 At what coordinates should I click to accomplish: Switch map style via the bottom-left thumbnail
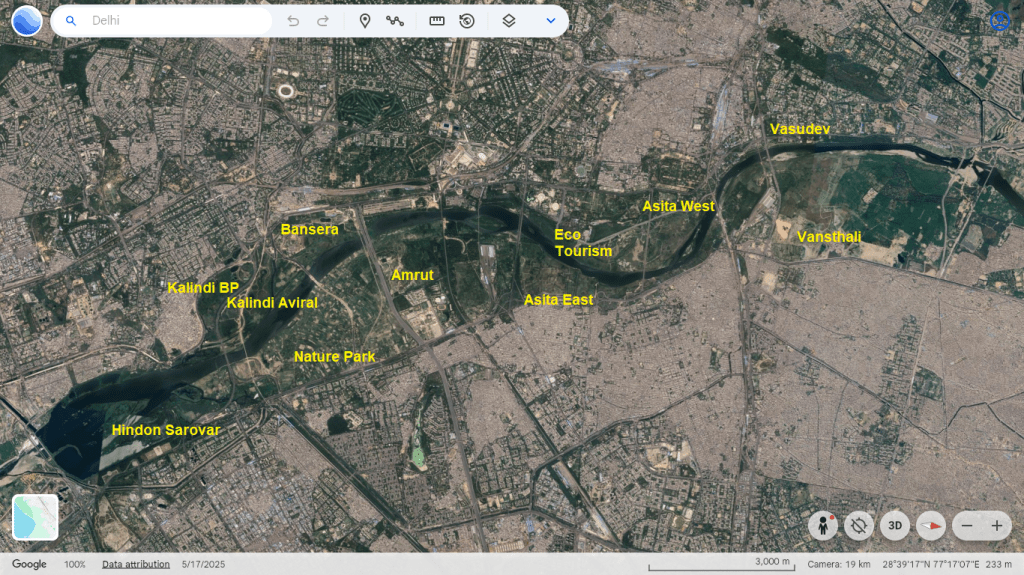click(x=35, y=517)
